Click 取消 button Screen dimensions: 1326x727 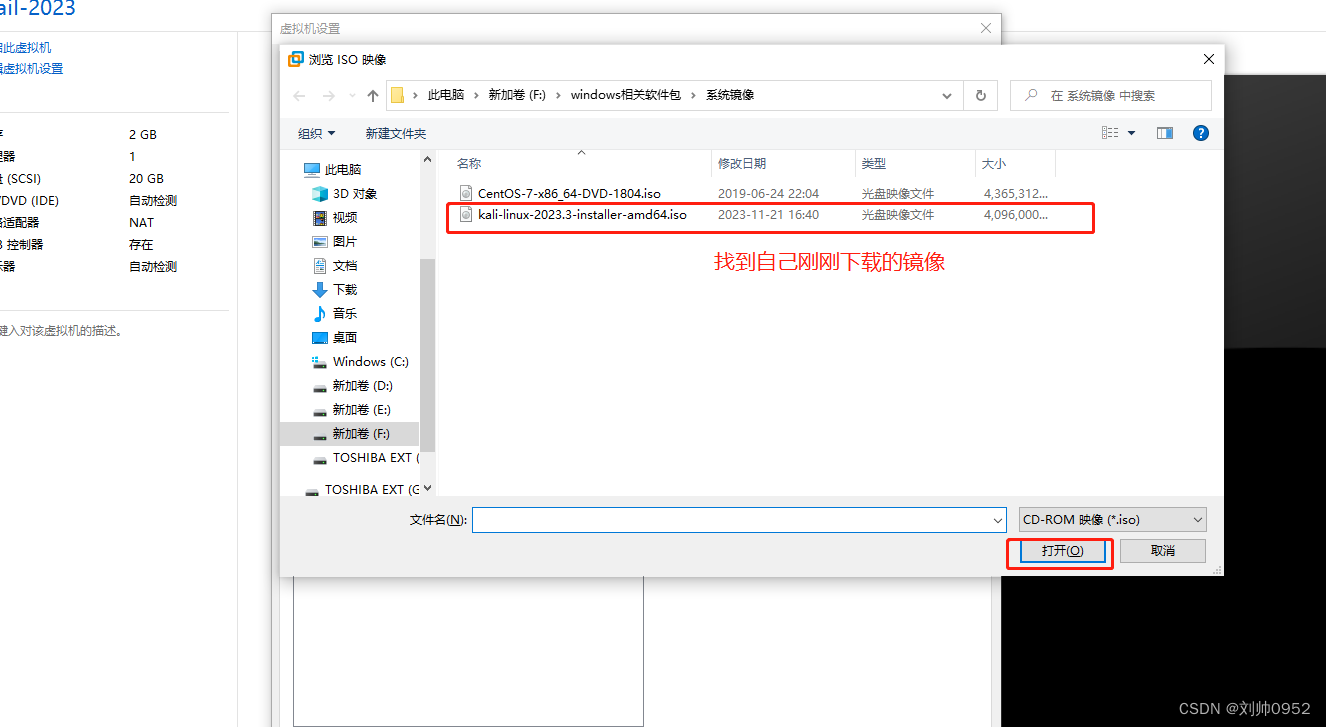pos(1163,551)
